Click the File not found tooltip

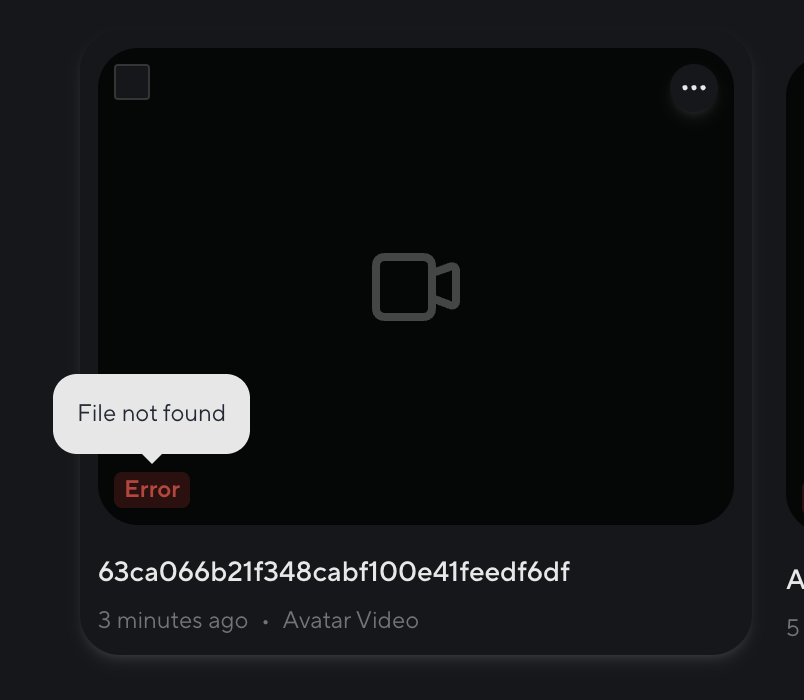(x=151, y=414)
